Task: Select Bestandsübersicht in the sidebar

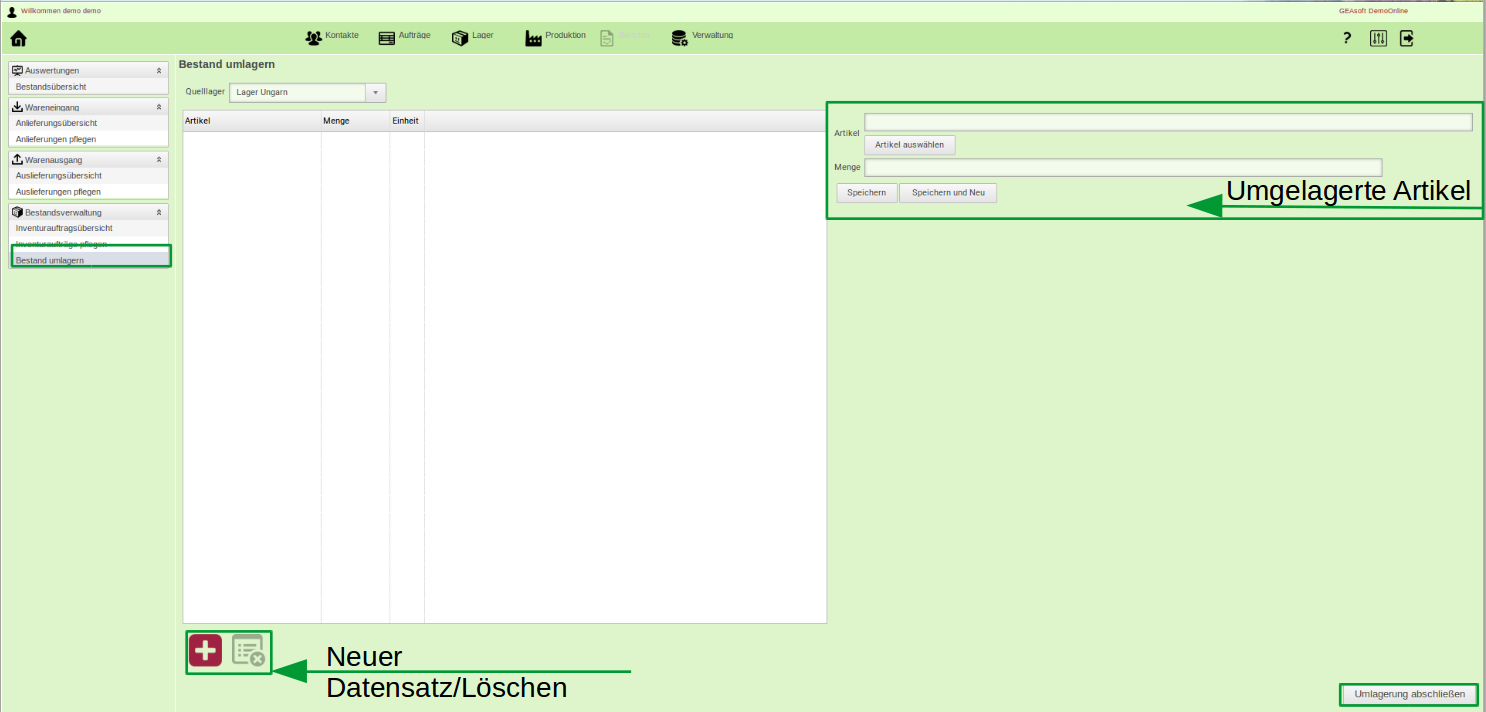Action: point(51,87)
